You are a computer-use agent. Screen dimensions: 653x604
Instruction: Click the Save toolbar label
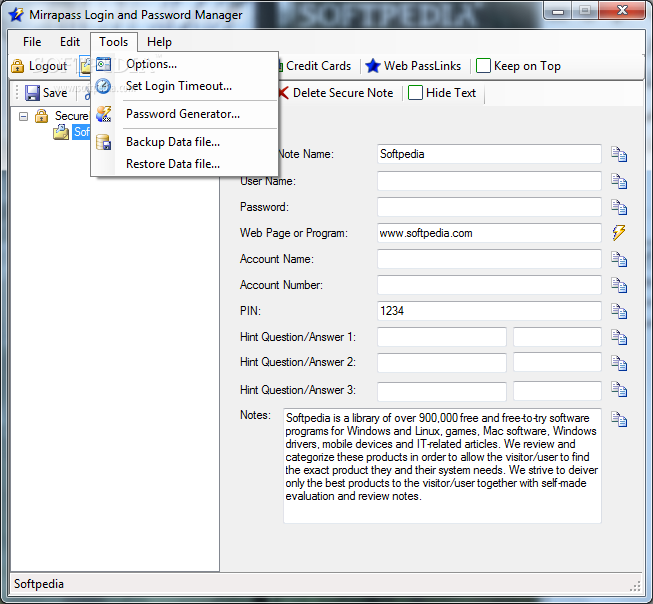pos(55,93)
